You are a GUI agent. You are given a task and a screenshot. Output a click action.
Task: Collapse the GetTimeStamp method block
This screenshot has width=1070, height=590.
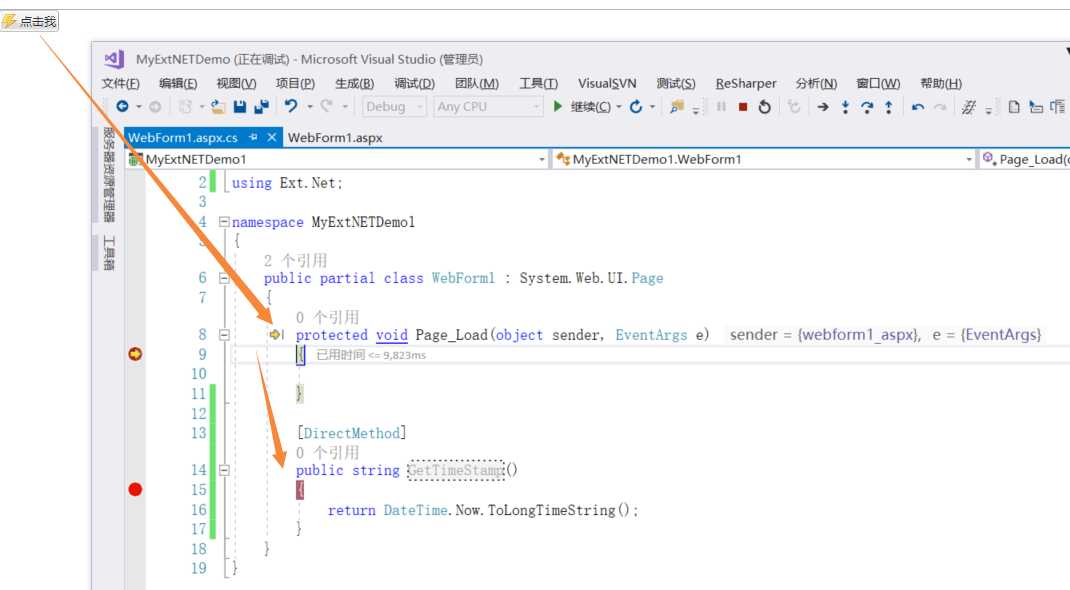(224, 469)
